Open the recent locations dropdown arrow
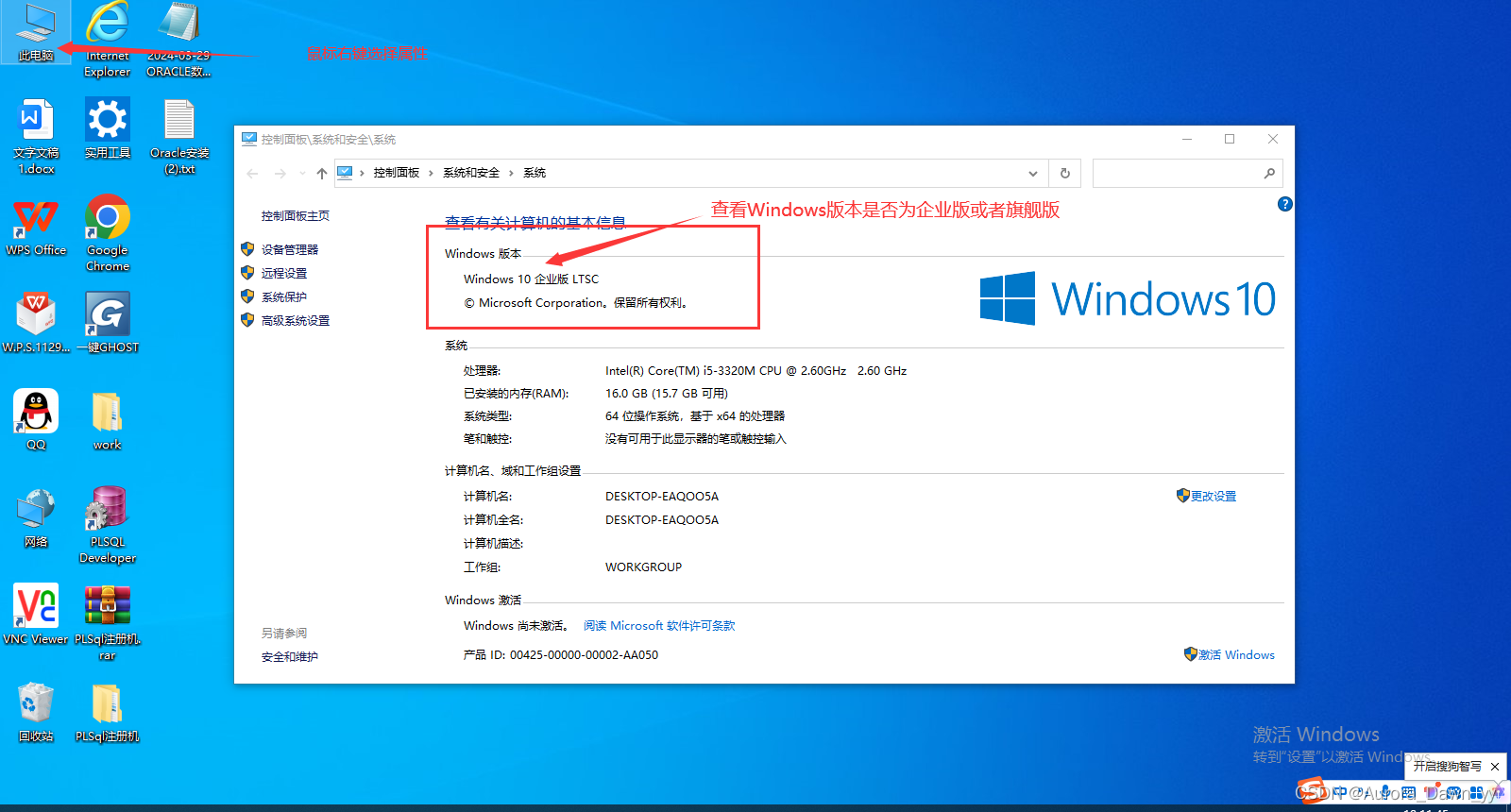Viewport: 1511px width, 812px height. click(x=302, y=173)
